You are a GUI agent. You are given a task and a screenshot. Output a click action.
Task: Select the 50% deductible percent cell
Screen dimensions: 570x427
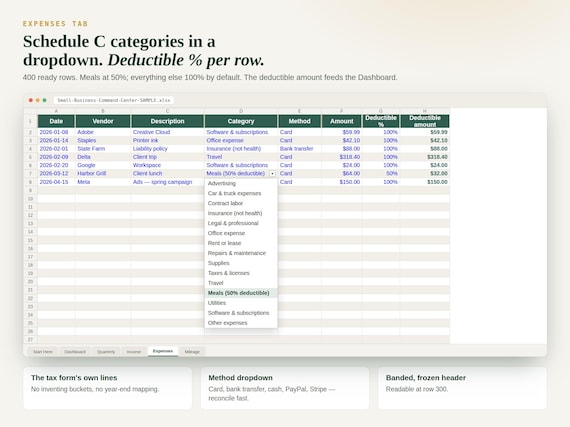[381, 174]
